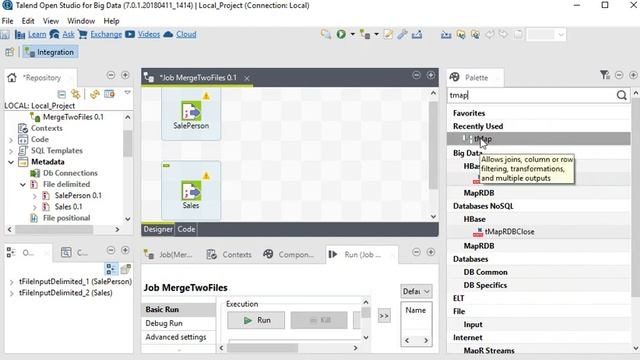Open the Window menu
The height and width of the screenshot is (360, 640).
point(81,21)
